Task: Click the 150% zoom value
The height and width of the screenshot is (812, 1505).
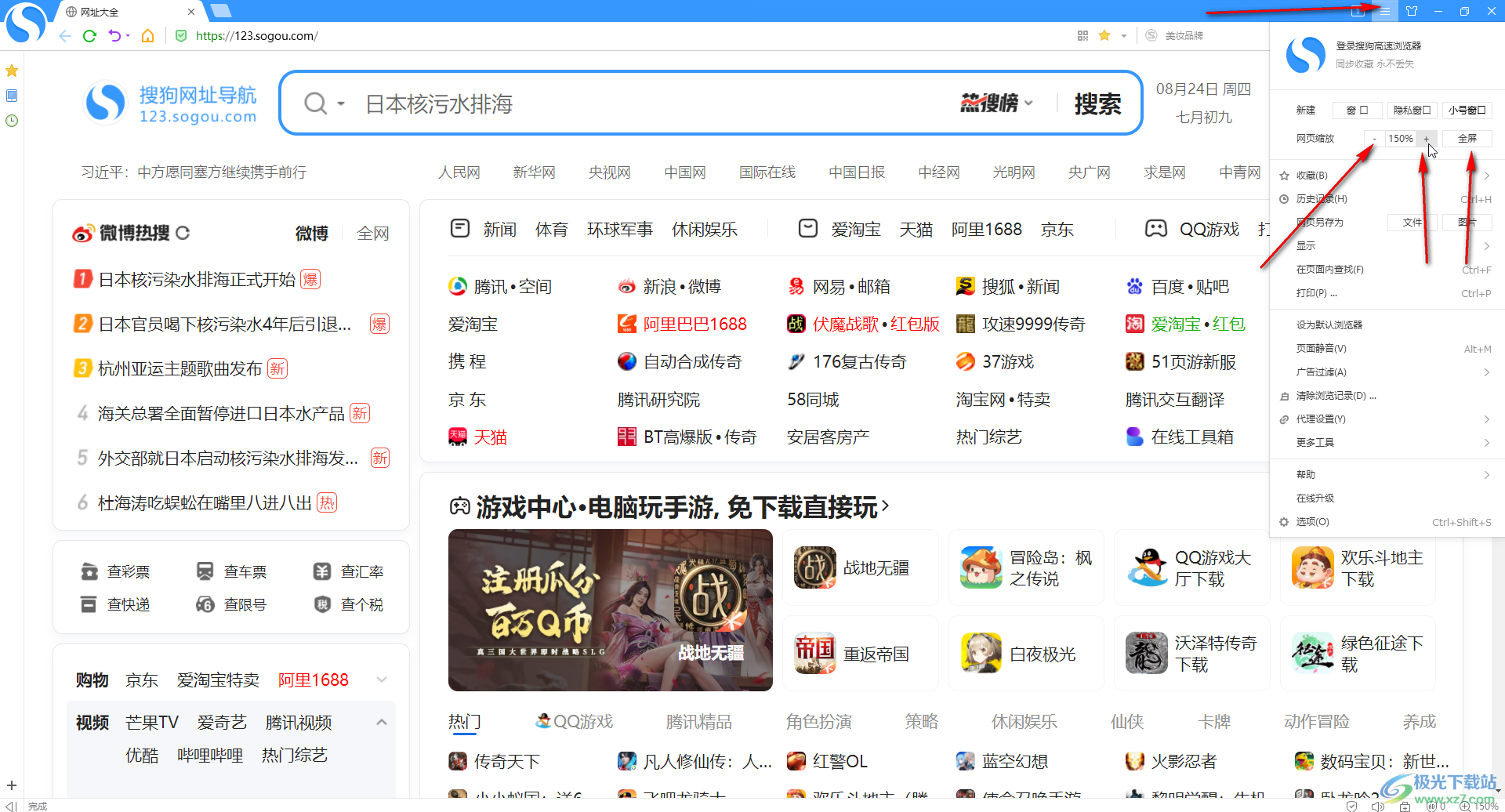Action: tap(1400, 139)
